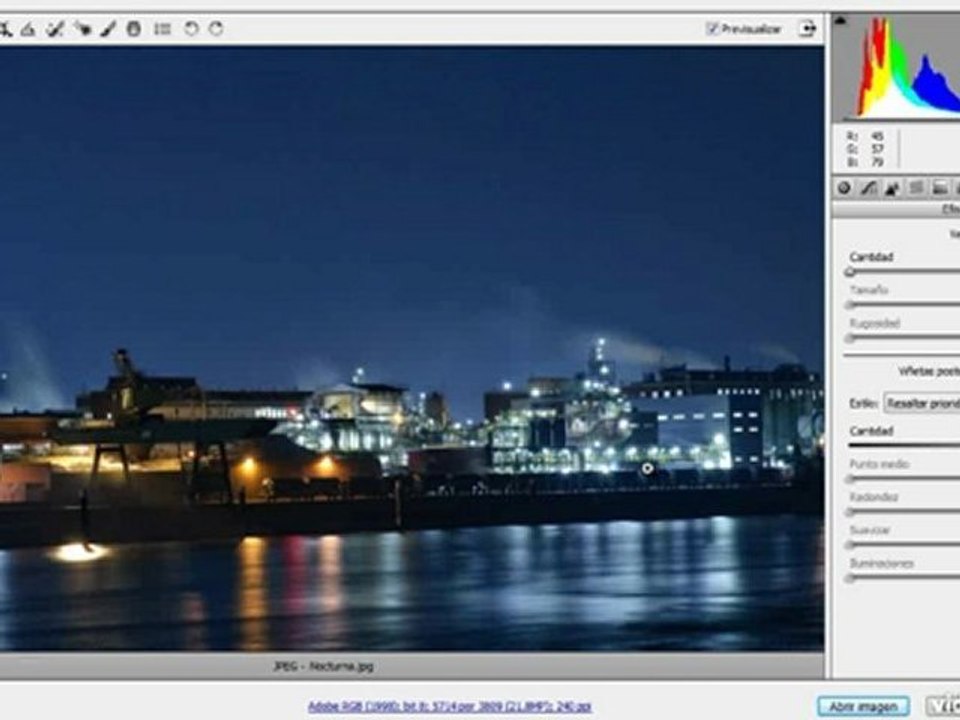This screenshot has width=960, height=720.
Task: Toggle full screen mode icon
Action: (x=807, y=29)
